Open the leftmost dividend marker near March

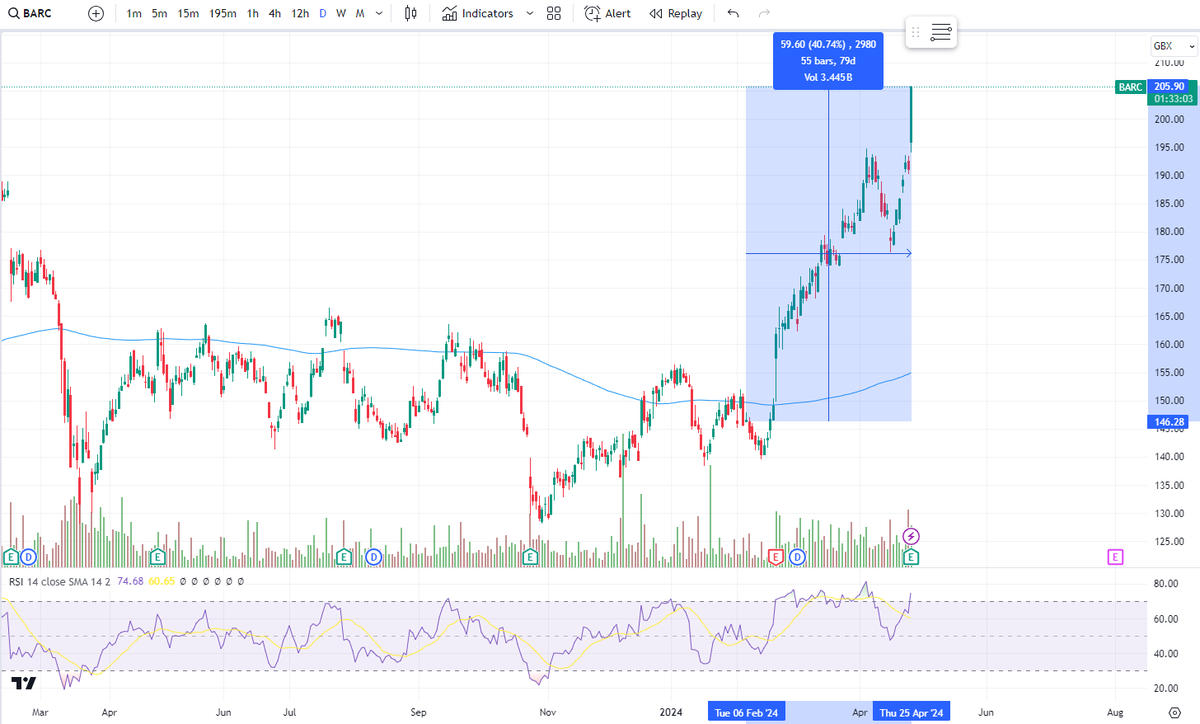pyautogui.click(x=29, y=555)
